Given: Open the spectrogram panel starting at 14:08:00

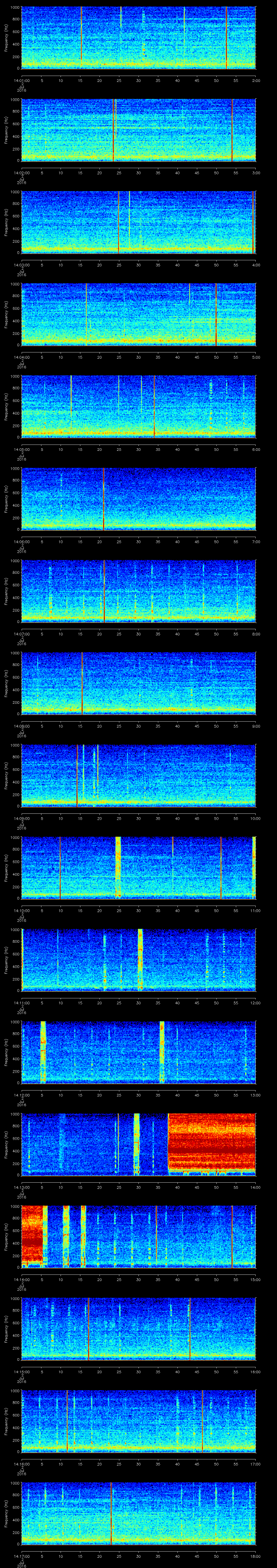Looking at the screenshot, I should coord(138,683).
